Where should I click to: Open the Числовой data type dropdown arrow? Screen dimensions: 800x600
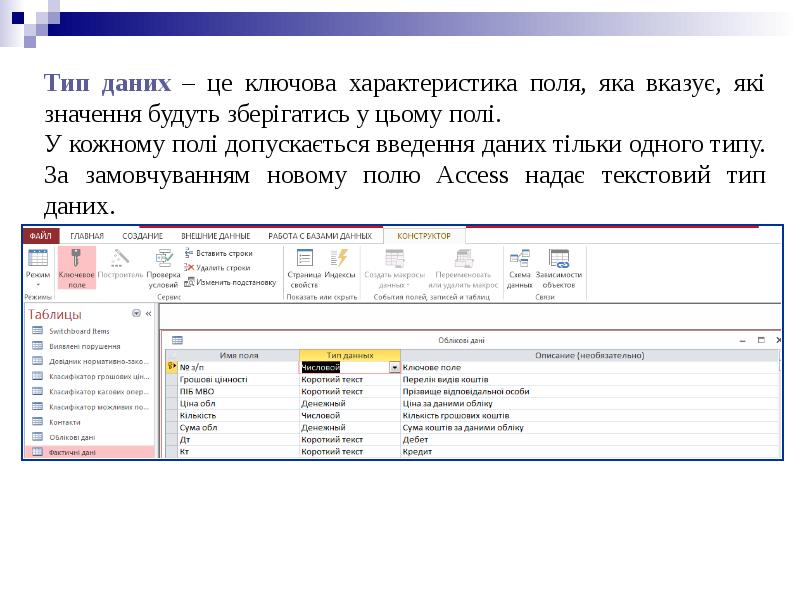[x=394, y=367]
